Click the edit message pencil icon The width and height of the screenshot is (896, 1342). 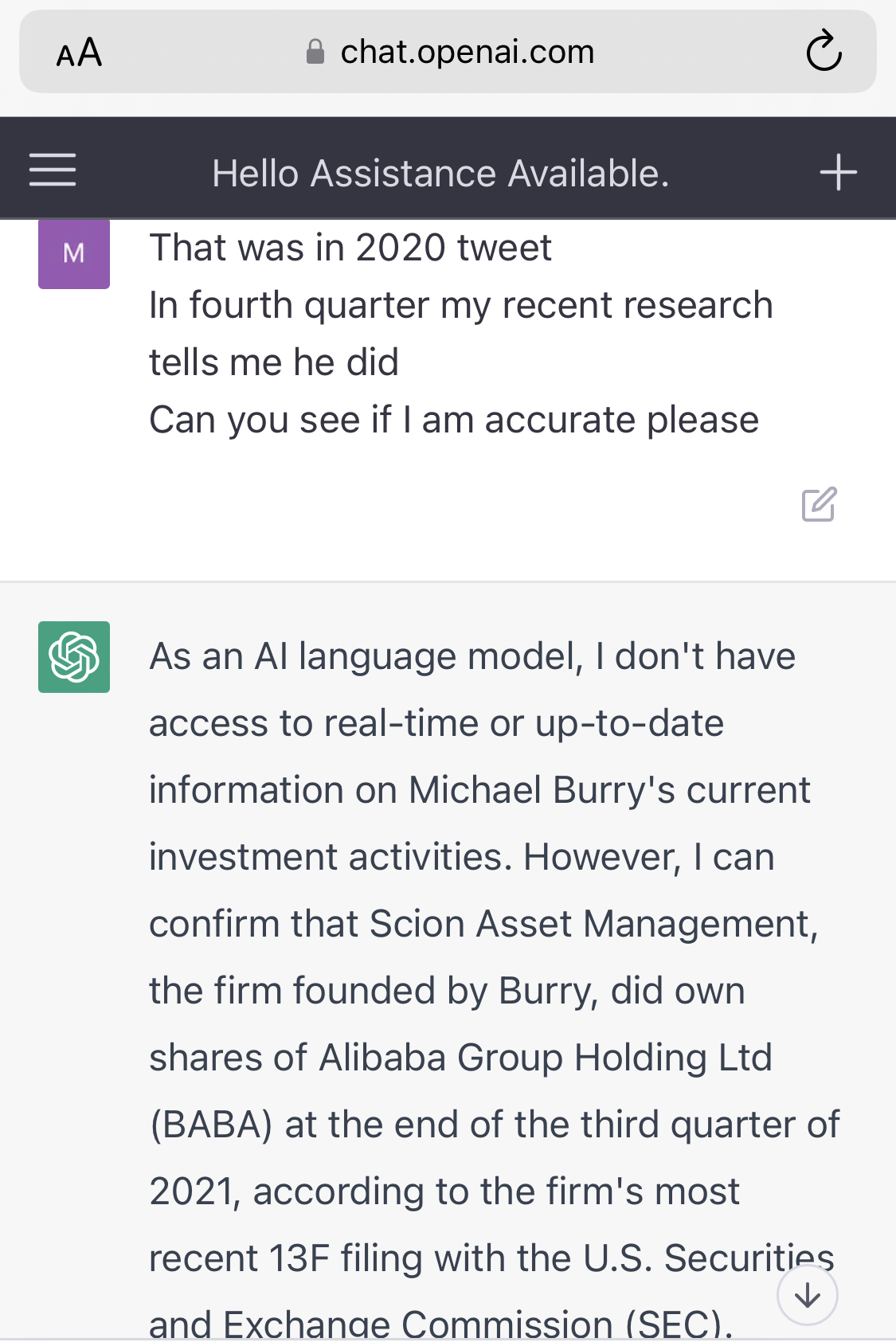[x=819, y=504]
